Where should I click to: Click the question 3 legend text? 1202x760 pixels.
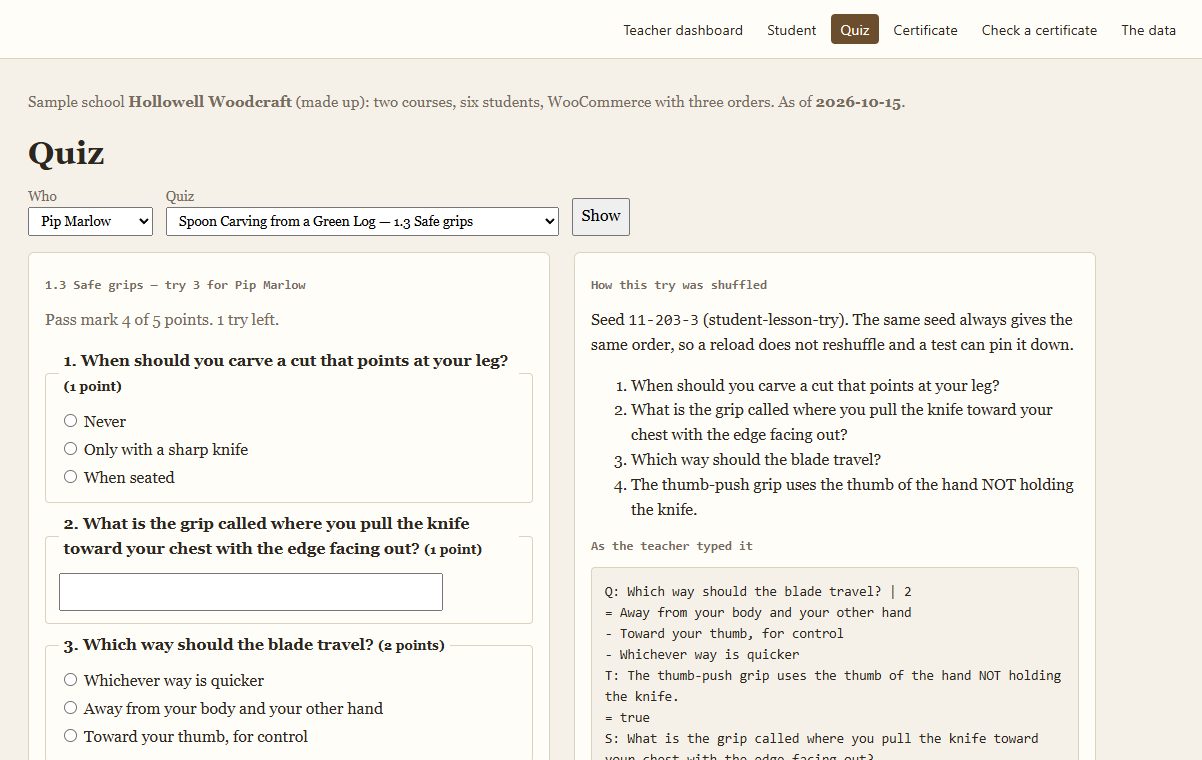(x=254, y=645)
